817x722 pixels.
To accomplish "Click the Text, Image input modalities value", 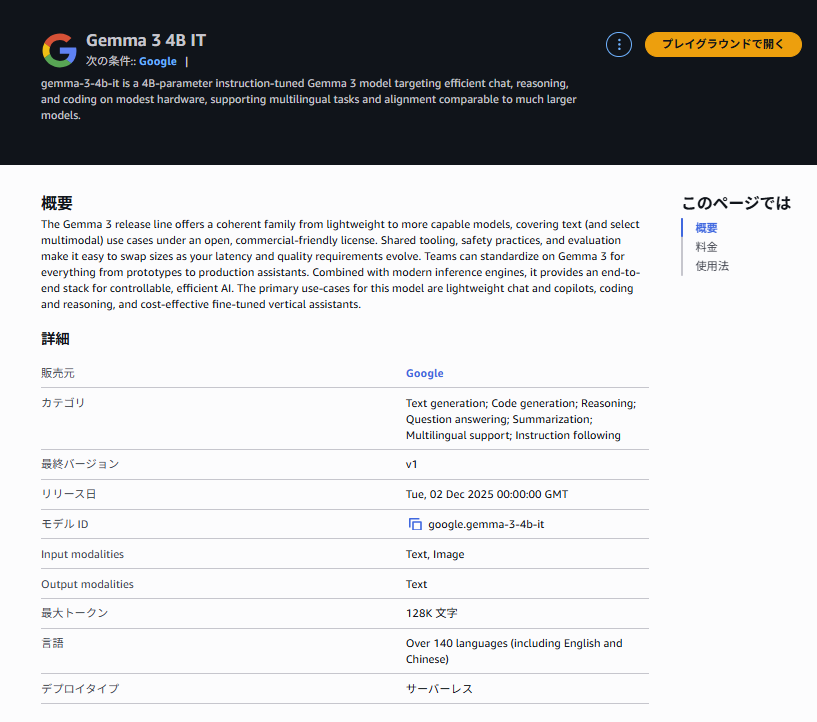I will point(435,554).
